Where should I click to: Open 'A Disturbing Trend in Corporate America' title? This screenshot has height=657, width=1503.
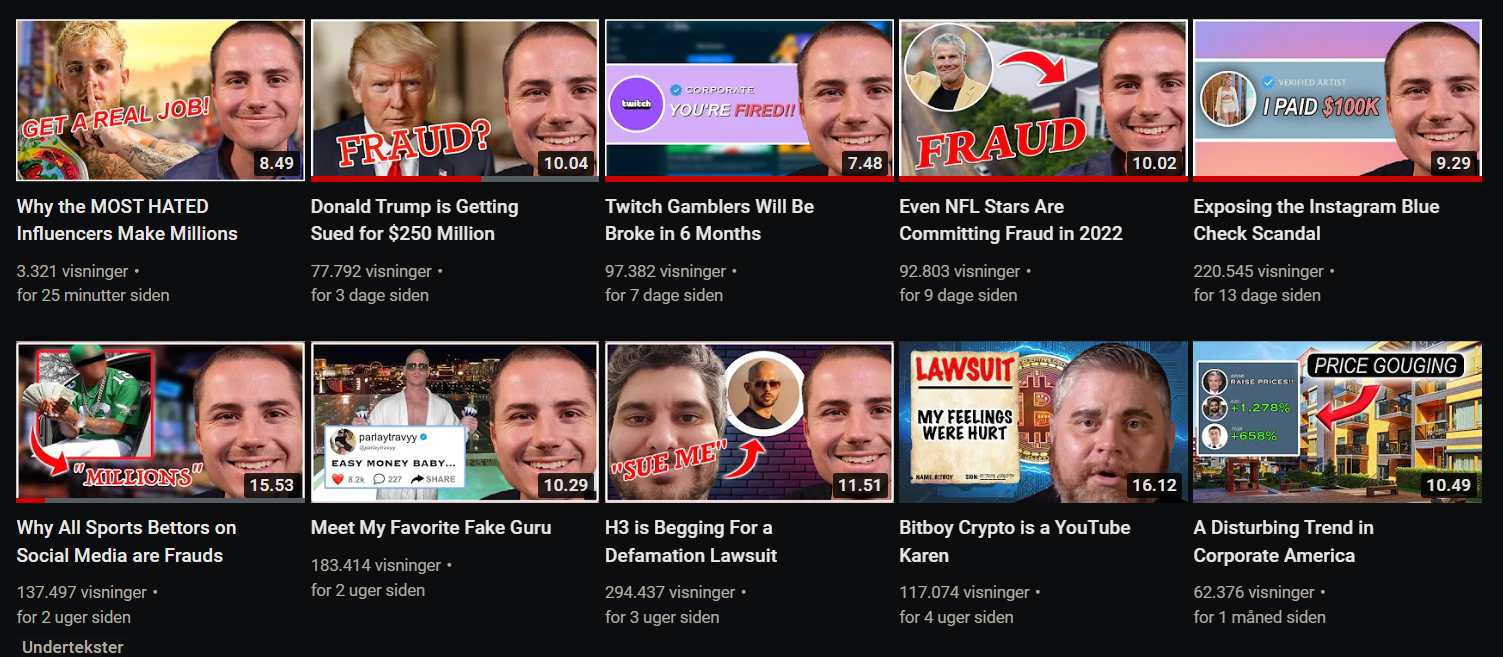click(x=1284, y=541)
